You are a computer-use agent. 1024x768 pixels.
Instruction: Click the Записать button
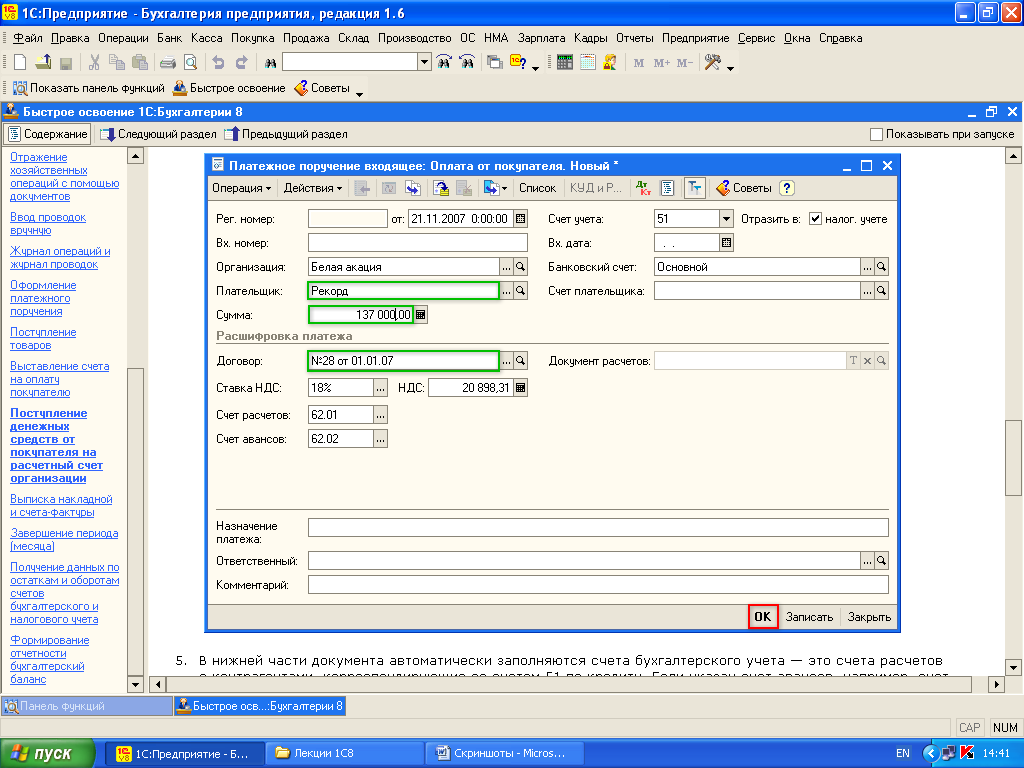click(x=809, y=616)
